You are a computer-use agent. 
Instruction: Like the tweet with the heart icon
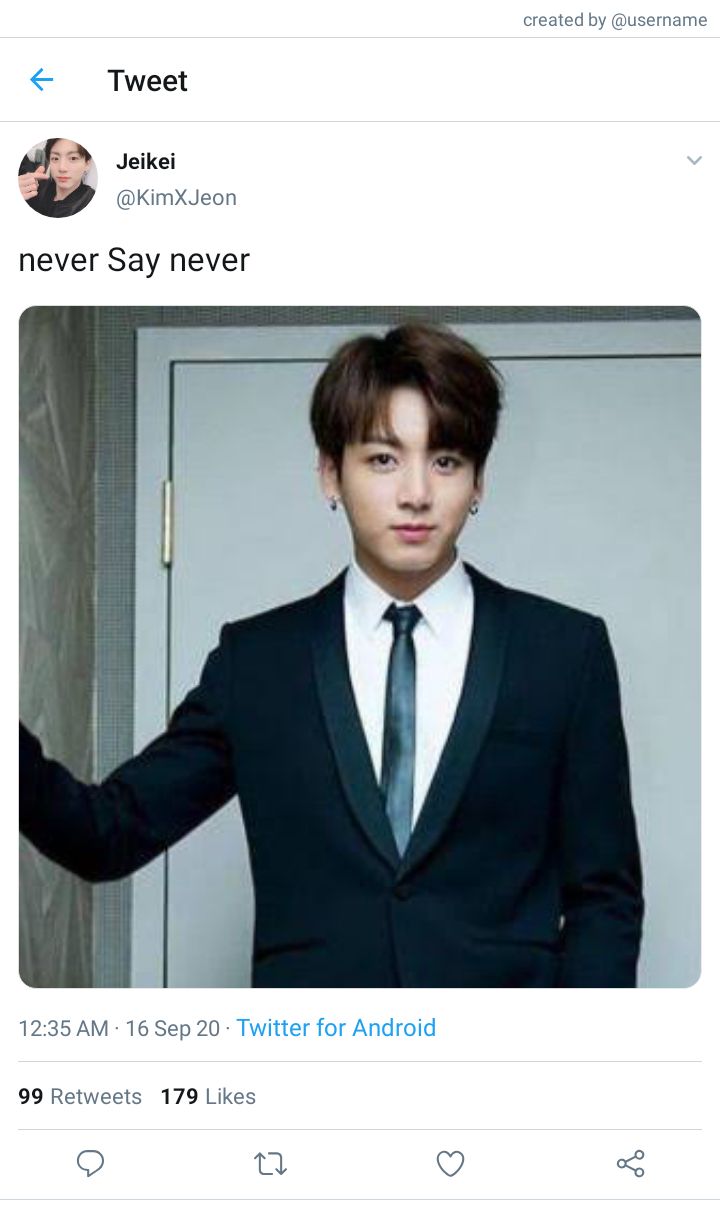(451, 1164)
